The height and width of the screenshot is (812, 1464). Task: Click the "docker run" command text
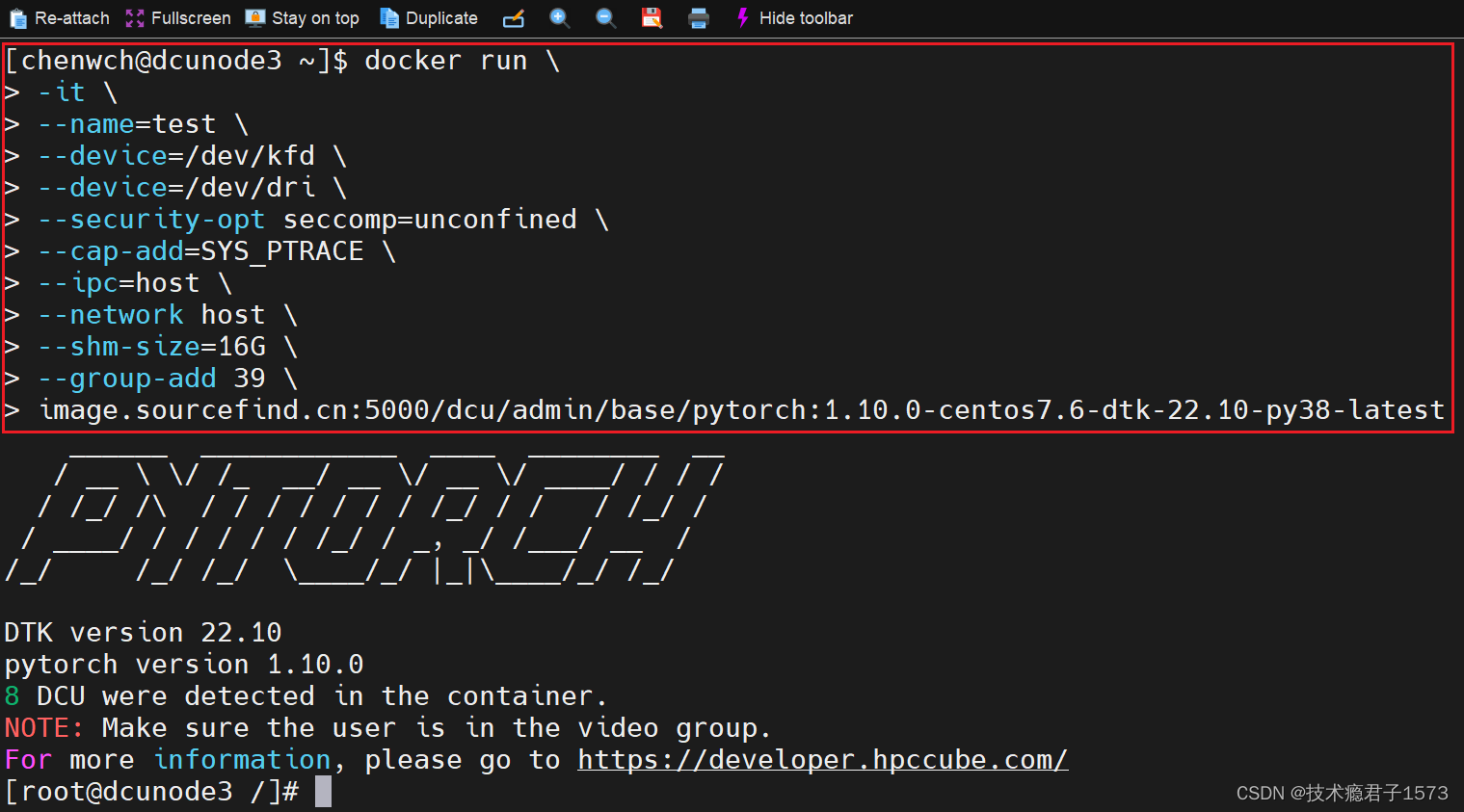pyautogui.click(x=446, y=61)
